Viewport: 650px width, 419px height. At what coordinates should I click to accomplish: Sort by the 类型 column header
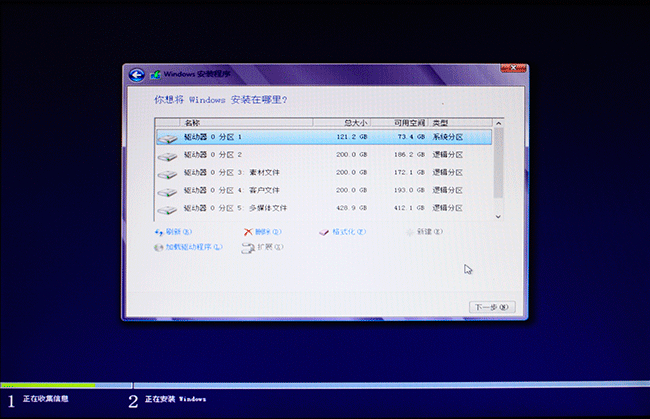[461, 123]
